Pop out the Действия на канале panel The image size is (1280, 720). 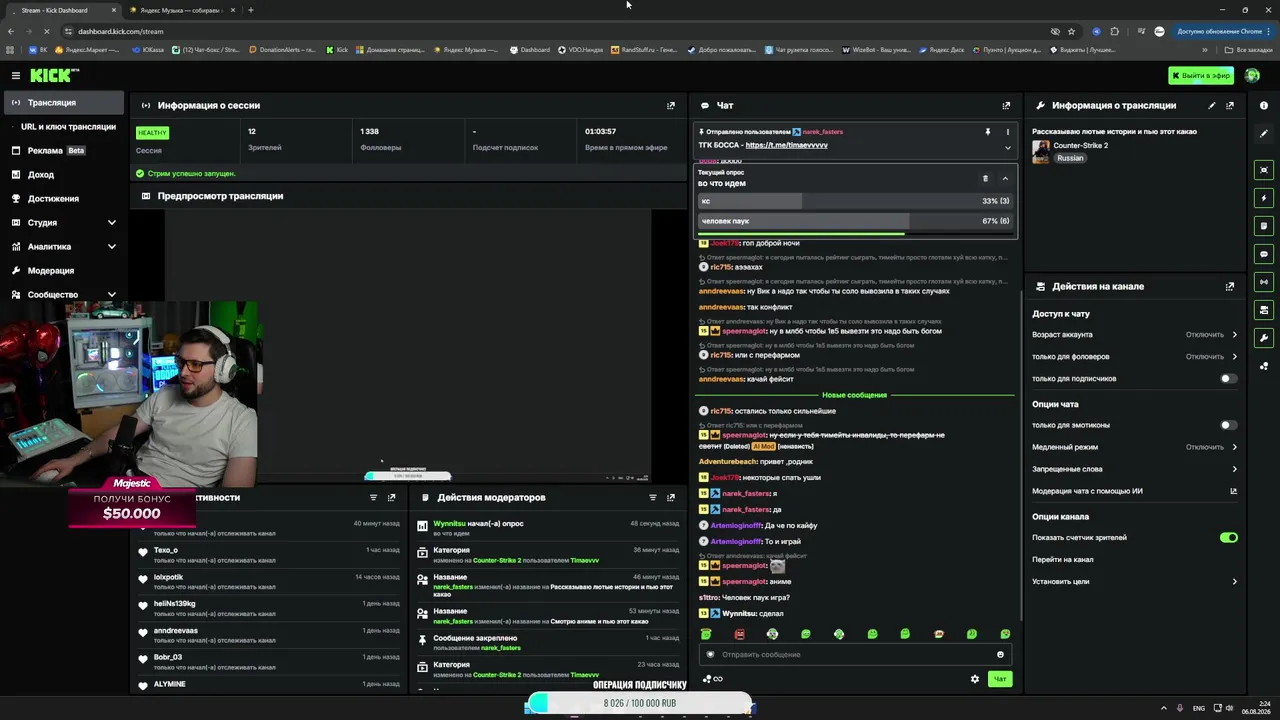coord(1230,286)
